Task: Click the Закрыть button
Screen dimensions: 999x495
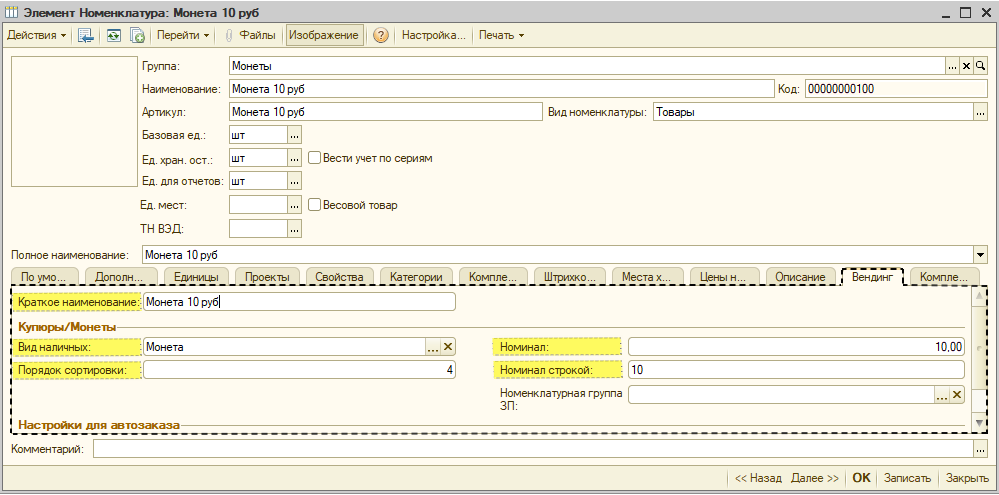Action: click(967, 478)
